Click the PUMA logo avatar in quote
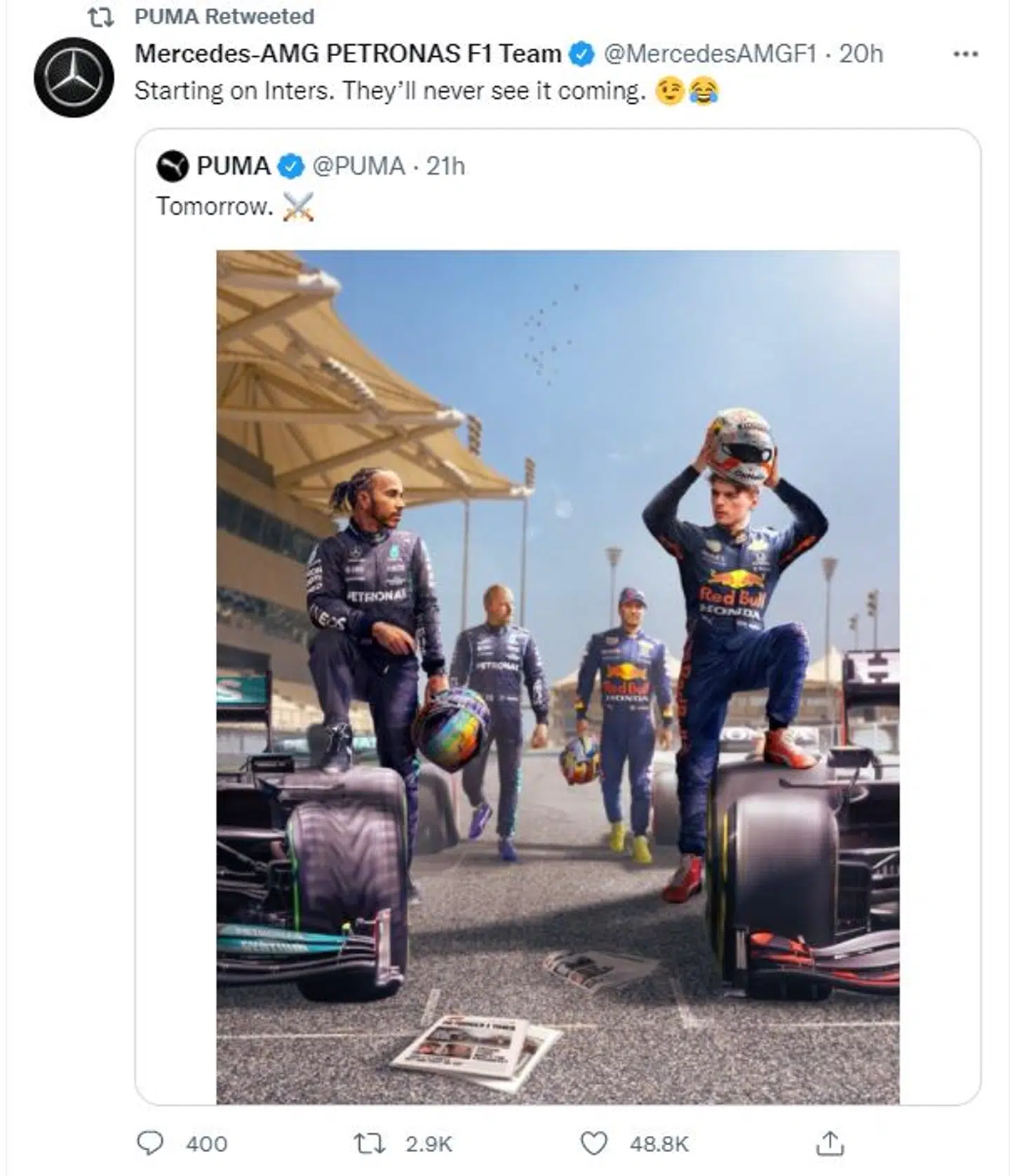 [173, 166]
